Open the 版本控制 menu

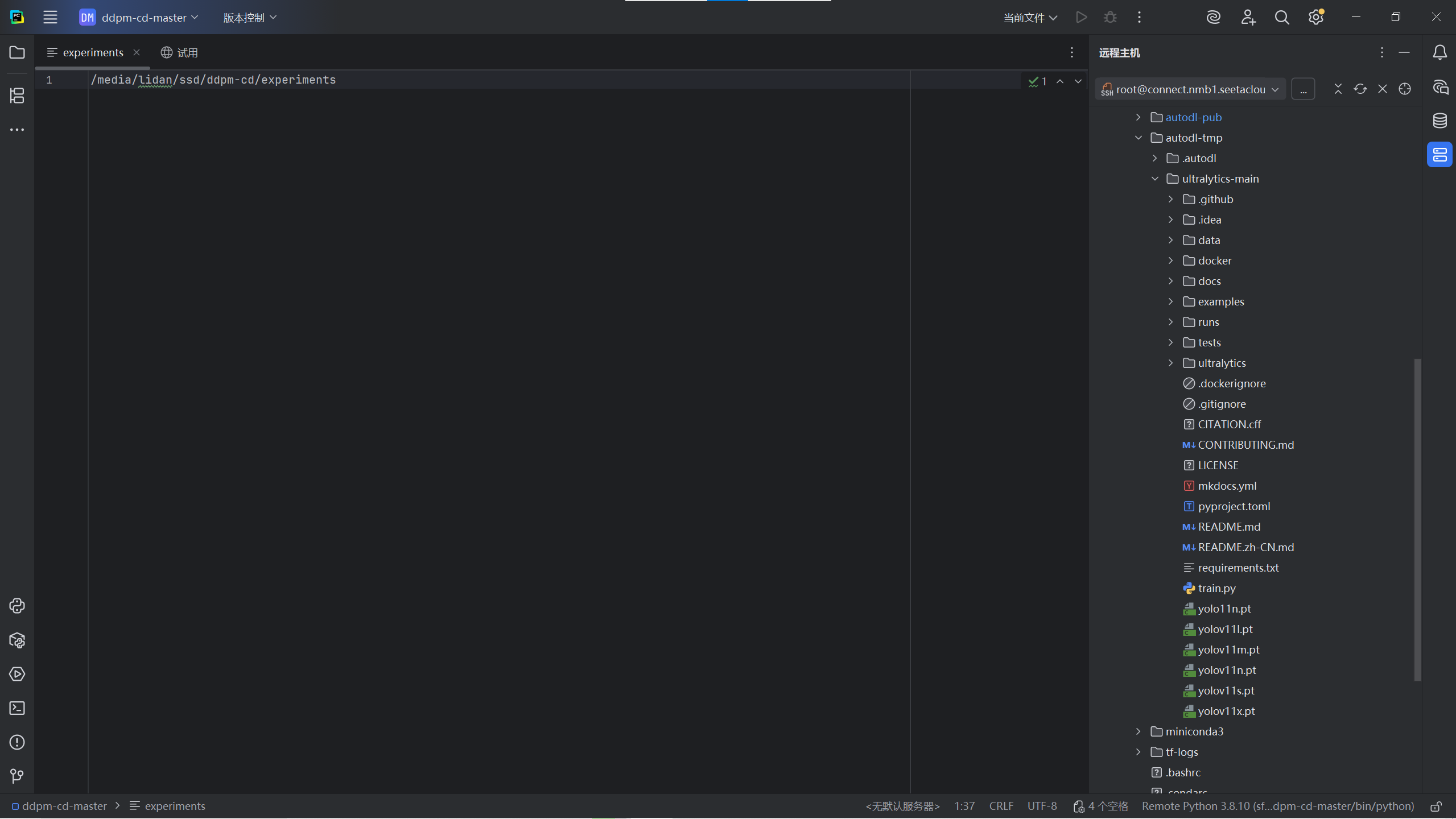[250, 18]
